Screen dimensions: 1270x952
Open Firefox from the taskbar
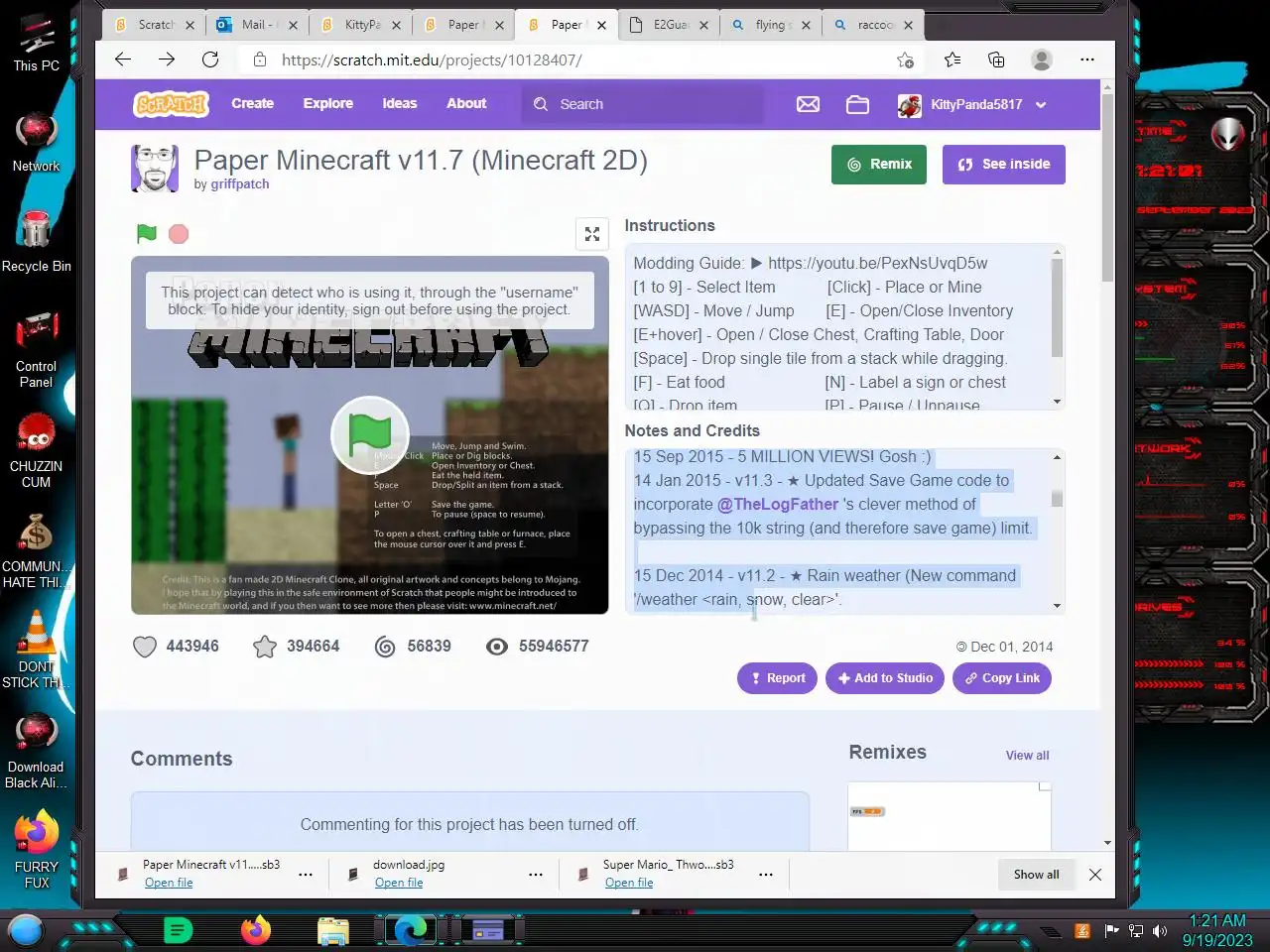coord(256,930)
